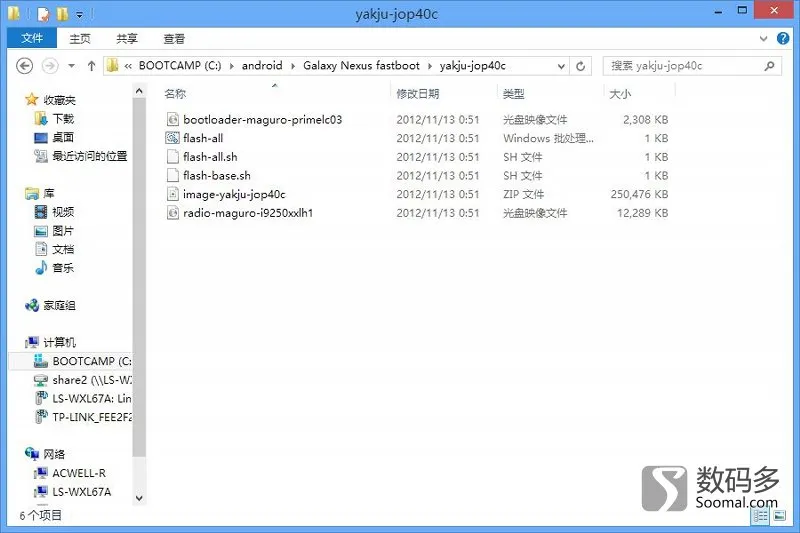
Task: Open 计算机 computer in navigation pane
Action: pyautogui.click(x=59, y=343)
